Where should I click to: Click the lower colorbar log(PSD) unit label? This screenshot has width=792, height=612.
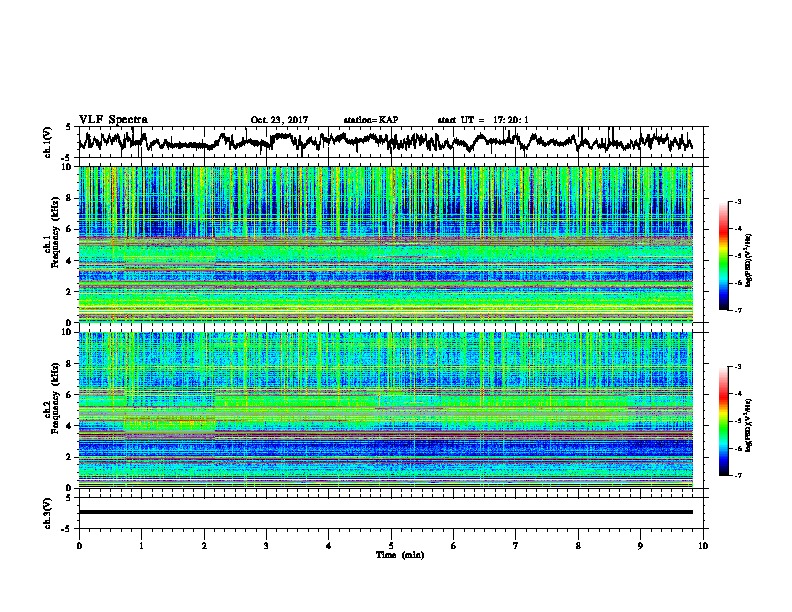coord(749,425)
